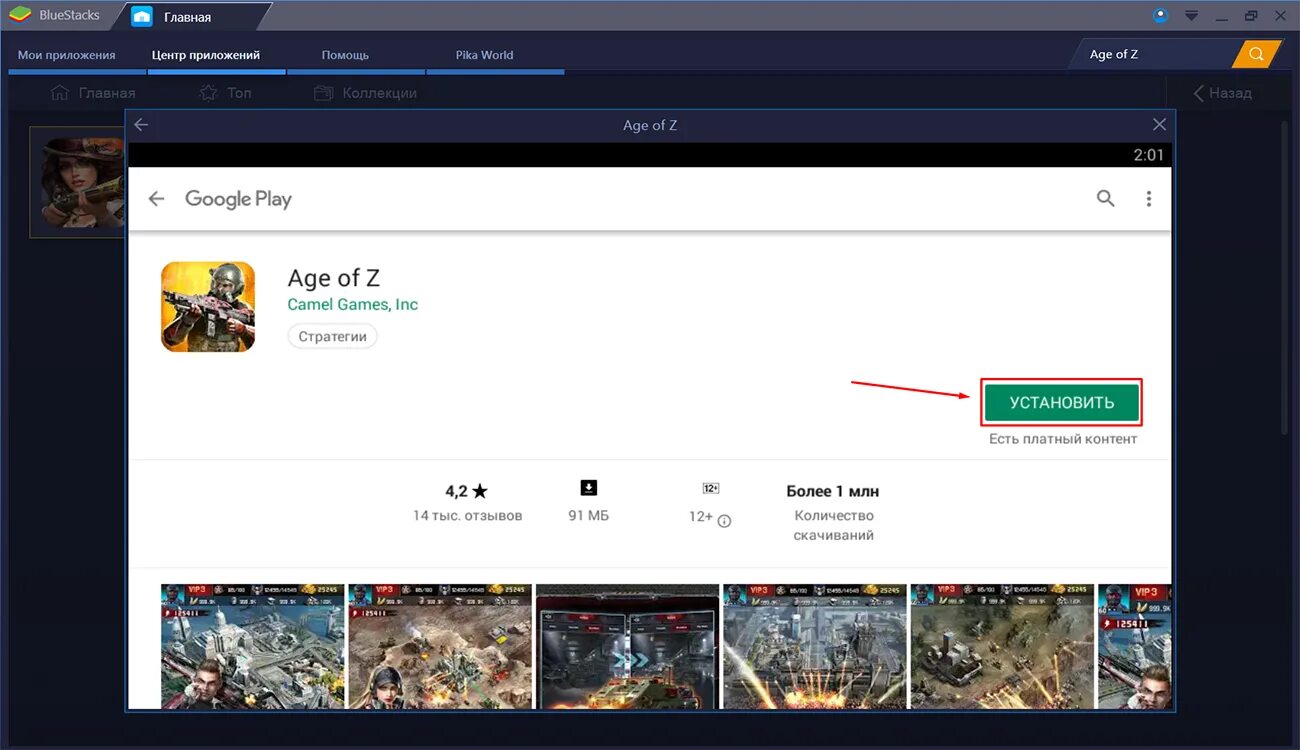Open the 4,2 star rating info
Screen dimensions: 1300x750
(466, 491)
